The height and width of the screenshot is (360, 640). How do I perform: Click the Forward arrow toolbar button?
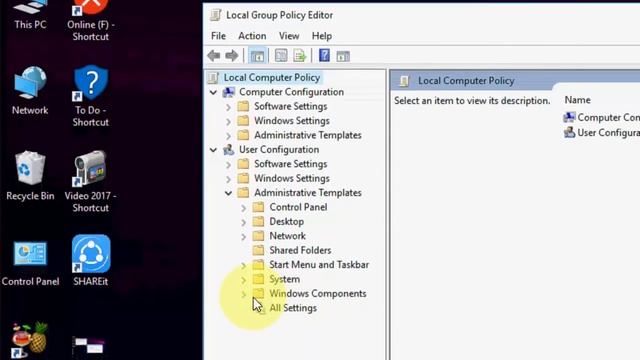click(231, 56)
